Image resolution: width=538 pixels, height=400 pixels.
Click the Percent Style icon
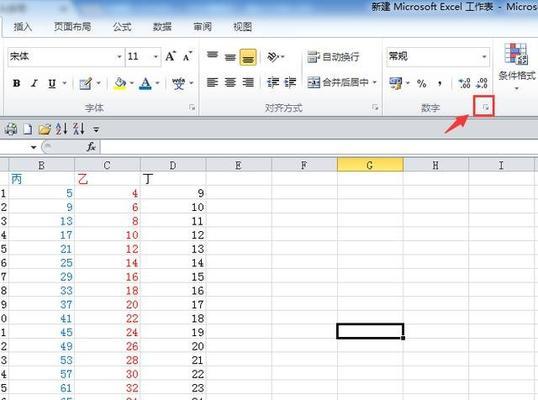(x=421, y=83)
